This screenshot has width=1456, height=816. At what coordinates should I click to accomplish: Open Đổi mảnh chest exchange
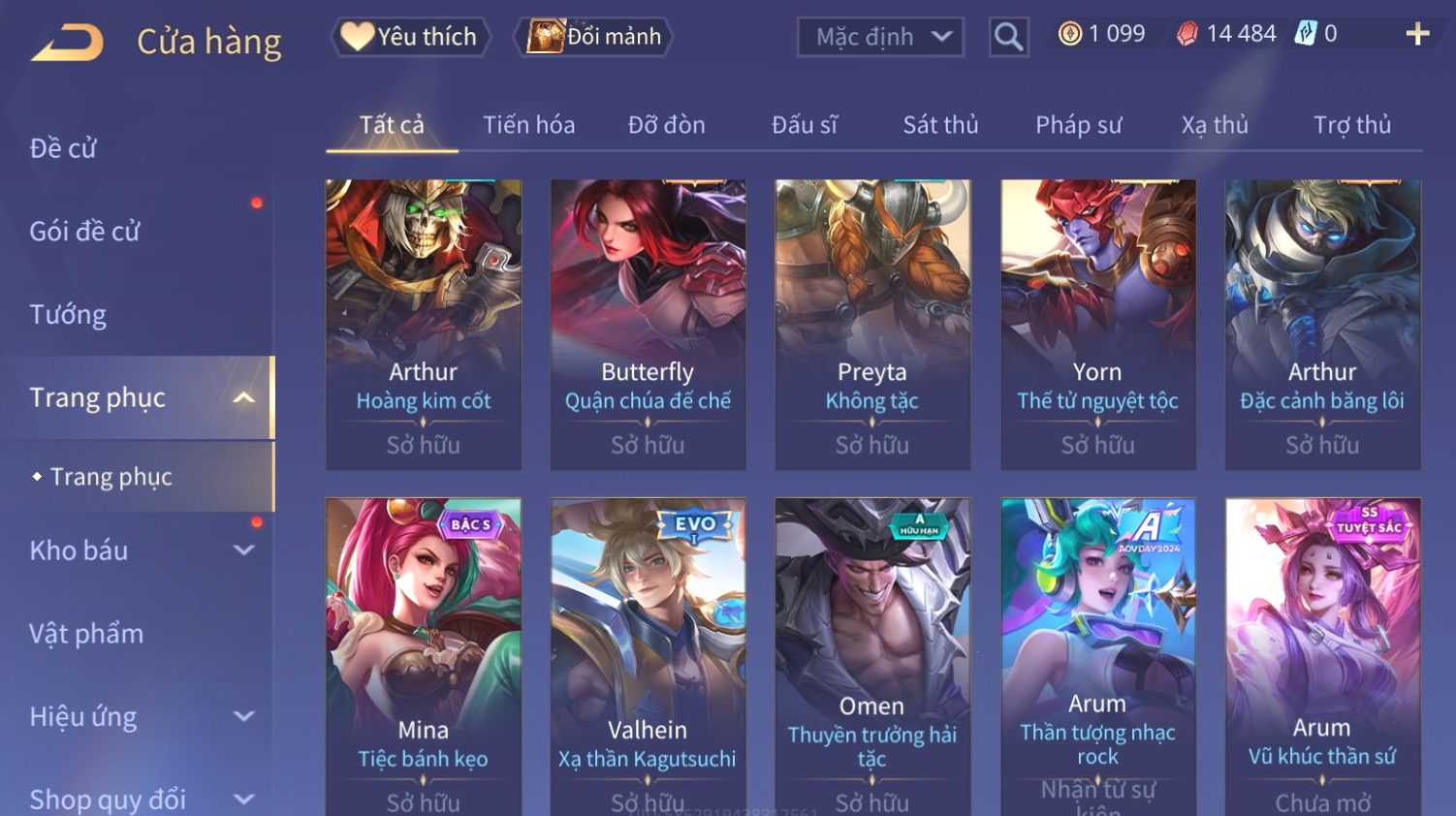point(593,37)
